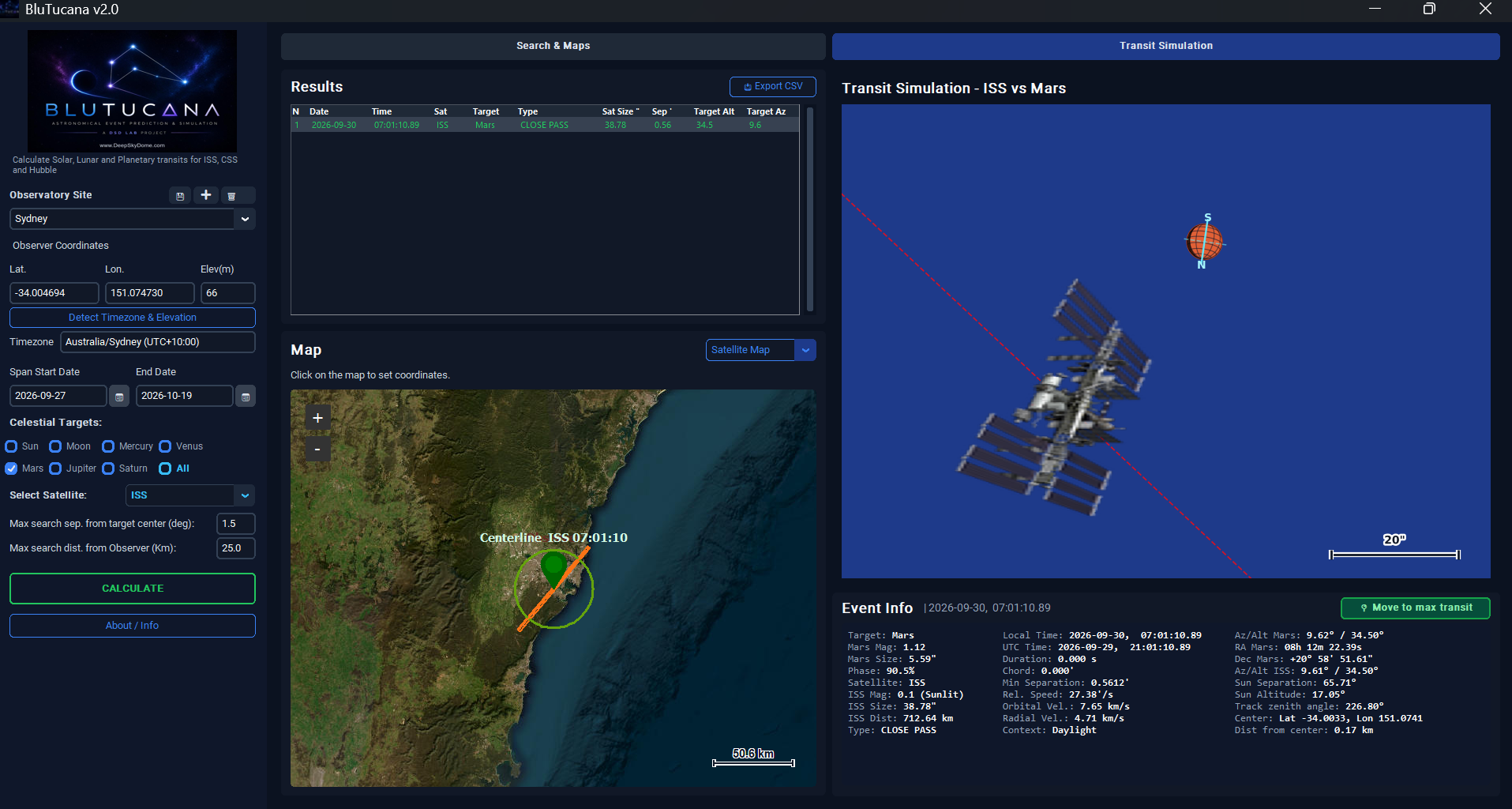Zoom out the map with the minus button

pyautogui.click(x=317, y=450)
